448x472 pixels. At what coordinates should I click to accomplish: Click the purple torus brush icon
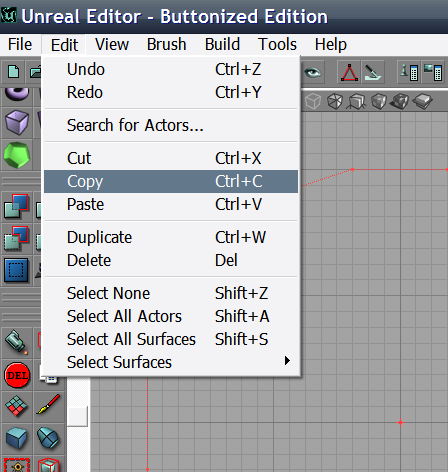[17, 93]
